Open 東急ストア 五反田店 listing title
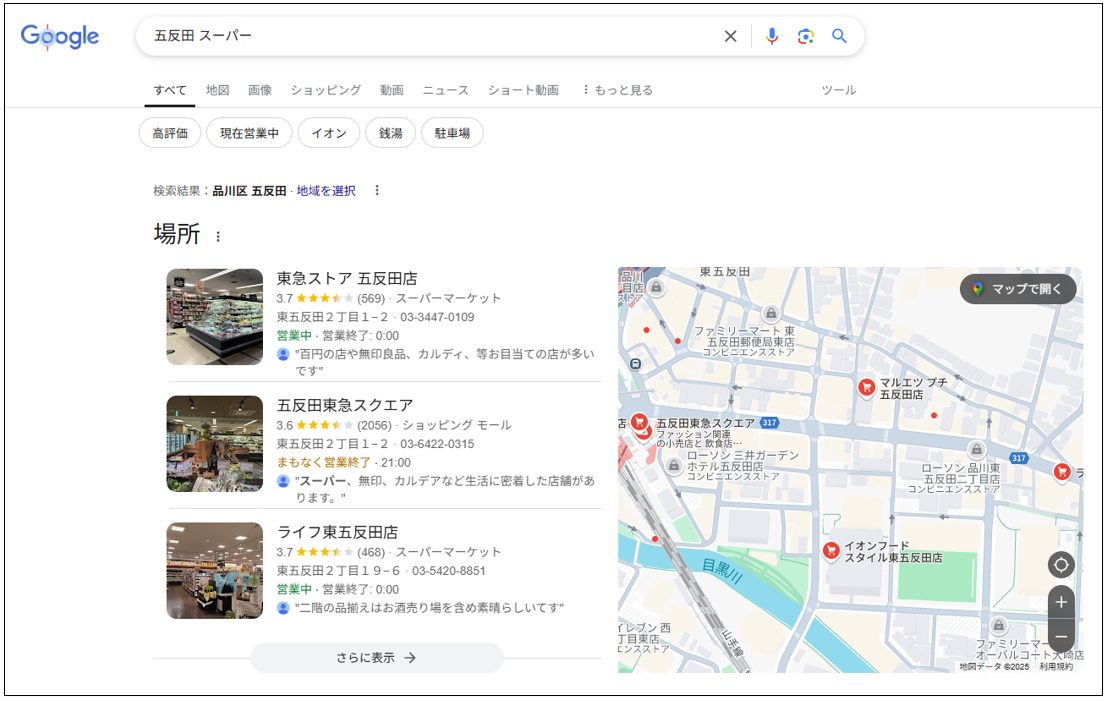This screenshot has height=701, width=1107. (347, 278)
